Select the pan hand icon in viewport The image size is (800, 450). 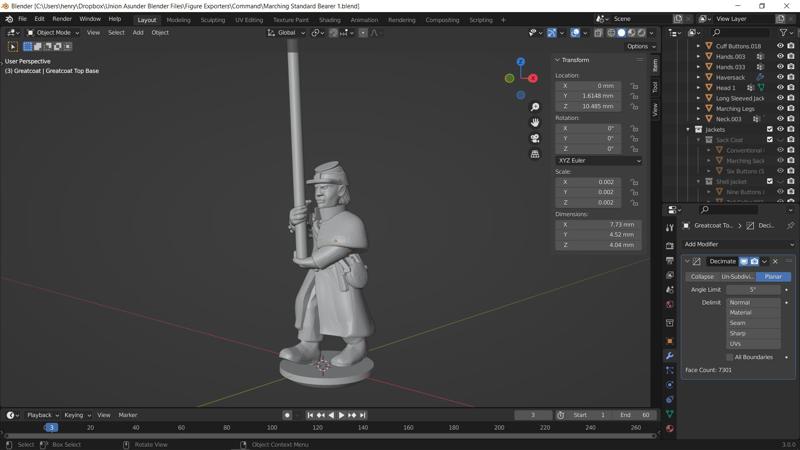535,122
